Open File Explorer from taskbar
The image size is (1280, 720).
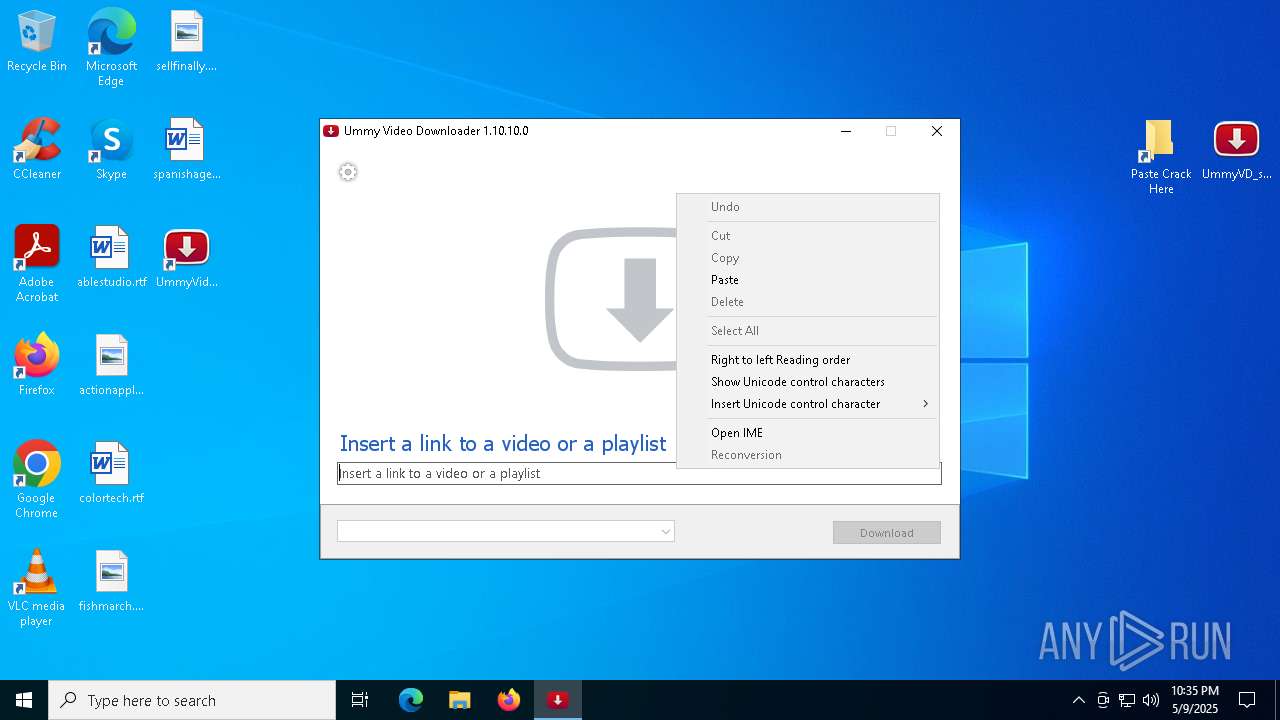[x=460, y=700]
